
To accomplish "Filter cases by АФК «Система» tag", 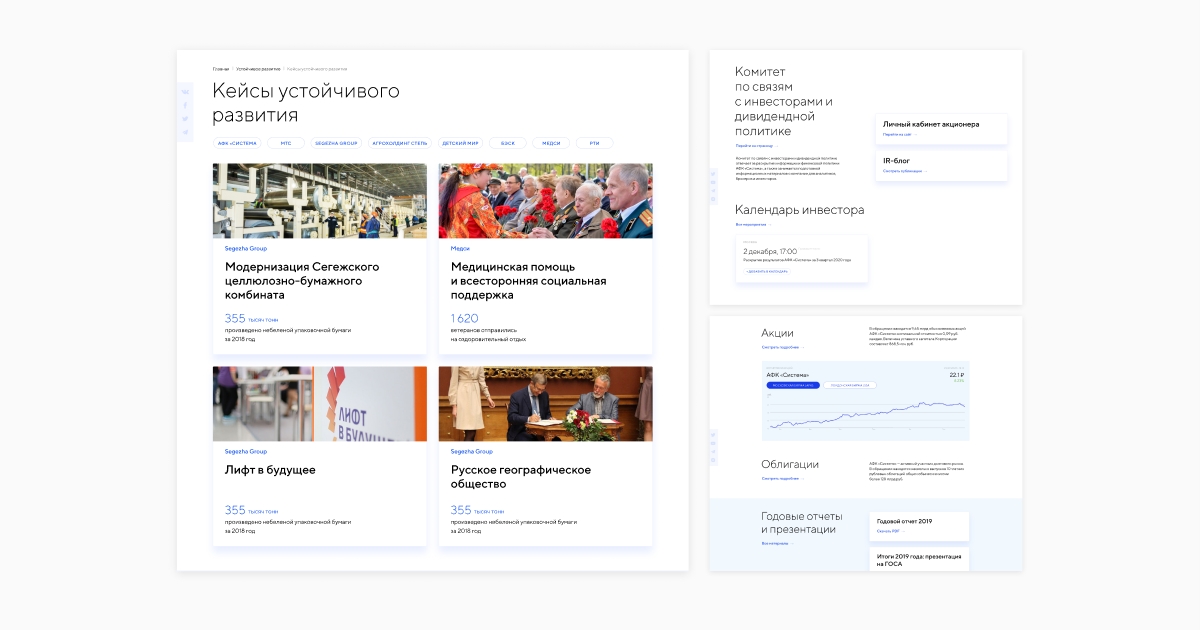I will click(237, 143).
